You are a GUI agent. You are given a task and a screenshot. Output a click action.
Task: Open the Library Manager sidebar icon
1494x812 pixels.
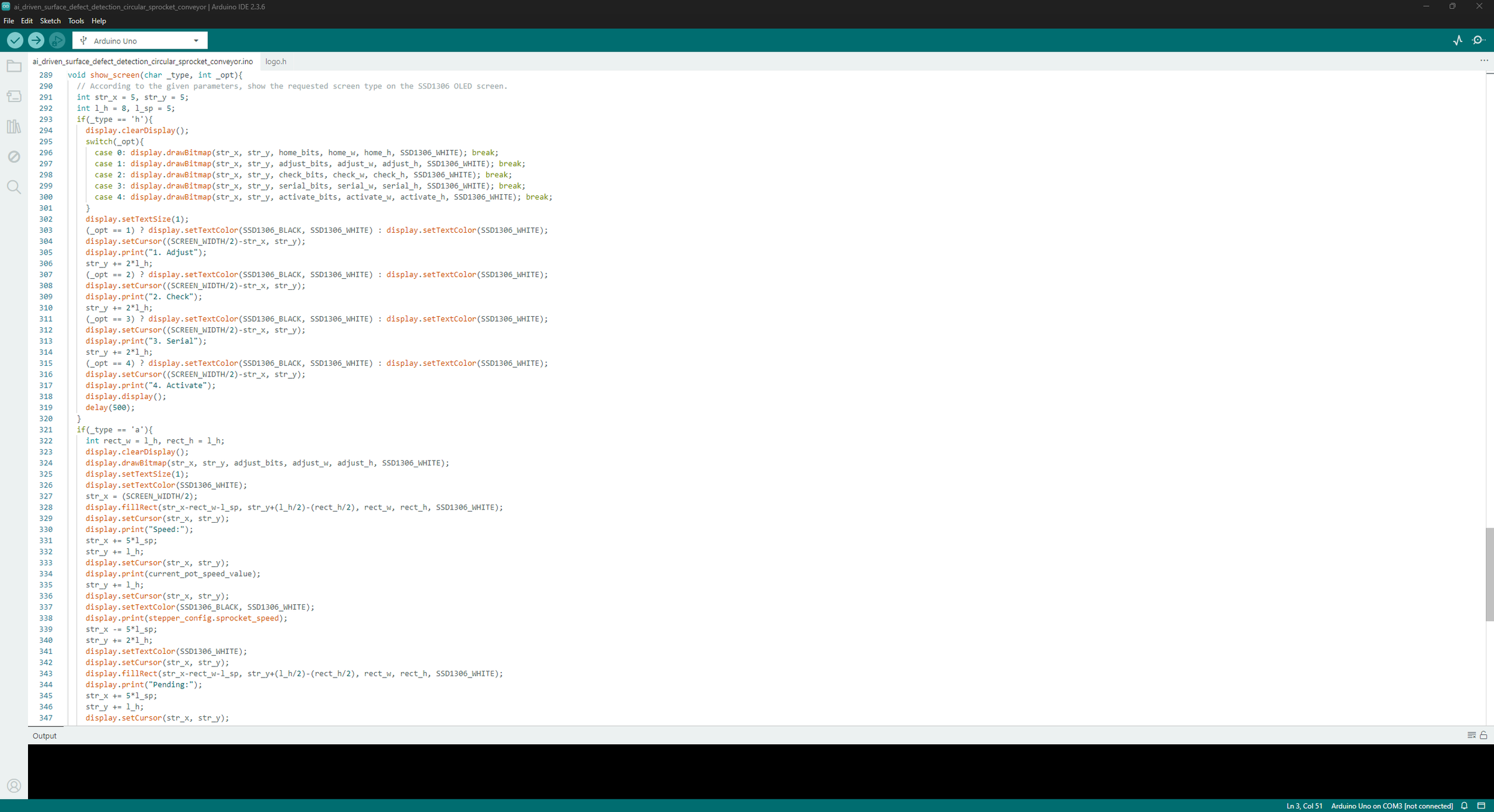pyautogui.click(x=14, y=126)
